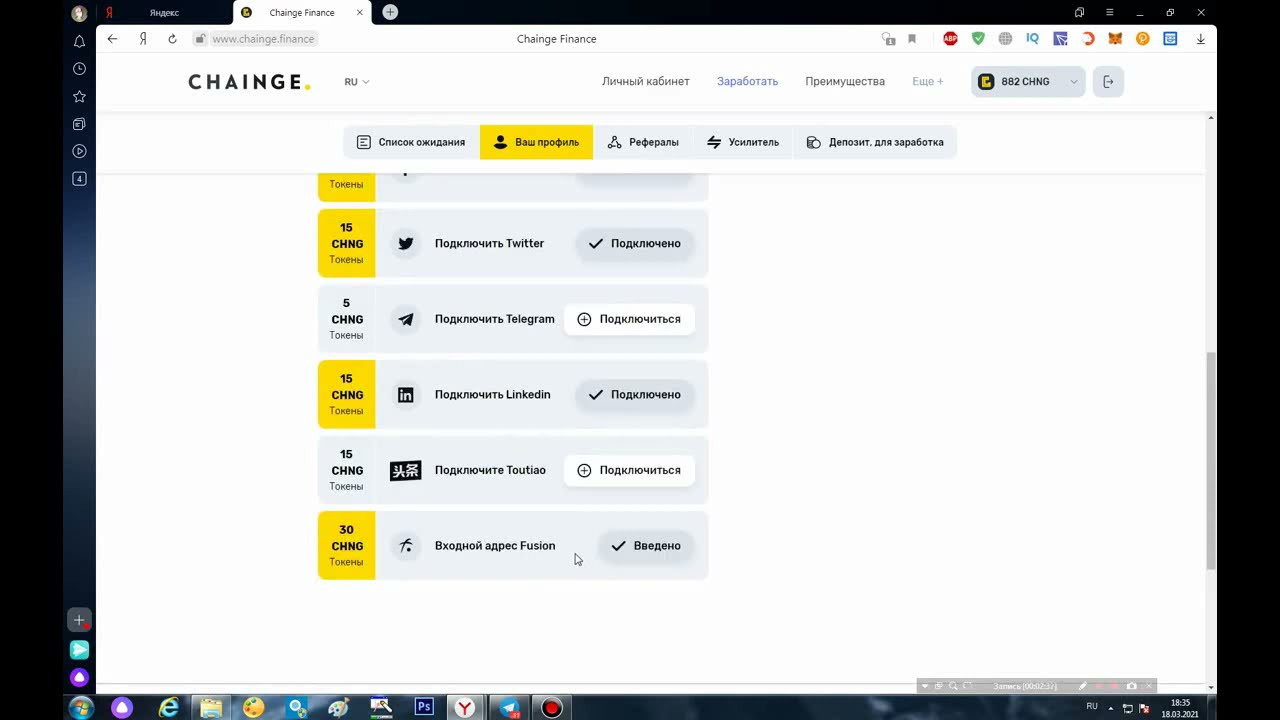Image resolution: width=1280 pixels, height=720 pixels.
Task: Click the Yandex Я home icon in toolbar
Action: (x=143, y=39)
